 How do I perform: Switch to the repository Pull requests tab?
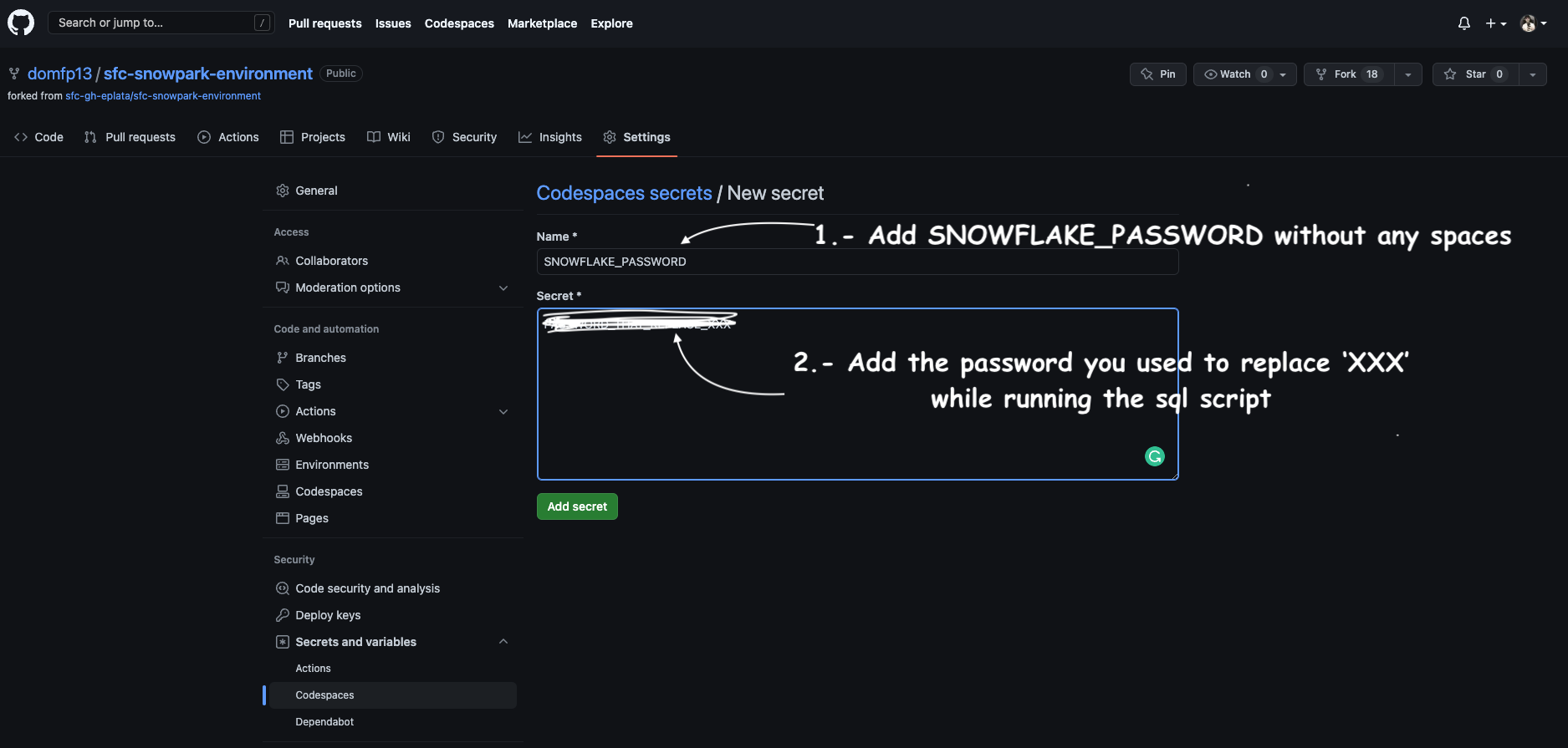[130, 137]
